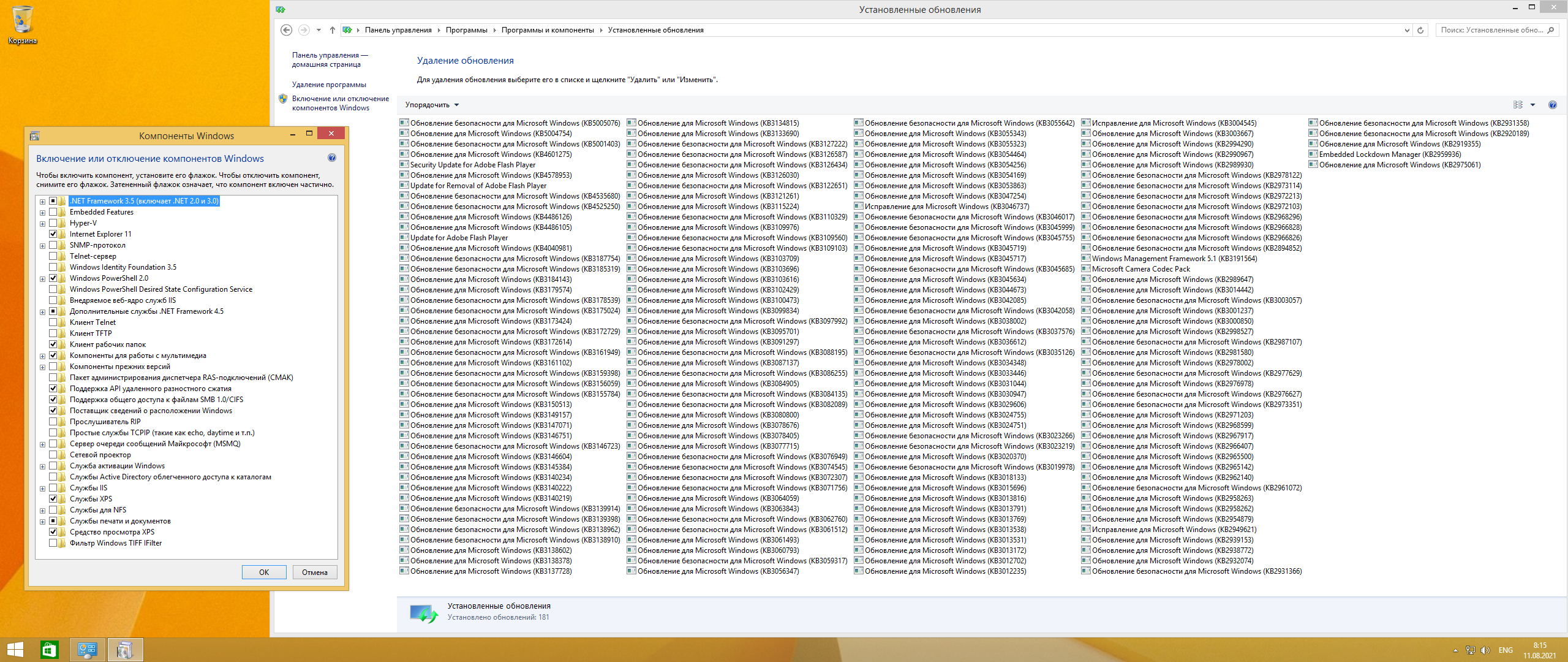Screen dimensions: 1568x662
Task: Show hidden tray icons with the arrow
Action: tap(1455, 650)
